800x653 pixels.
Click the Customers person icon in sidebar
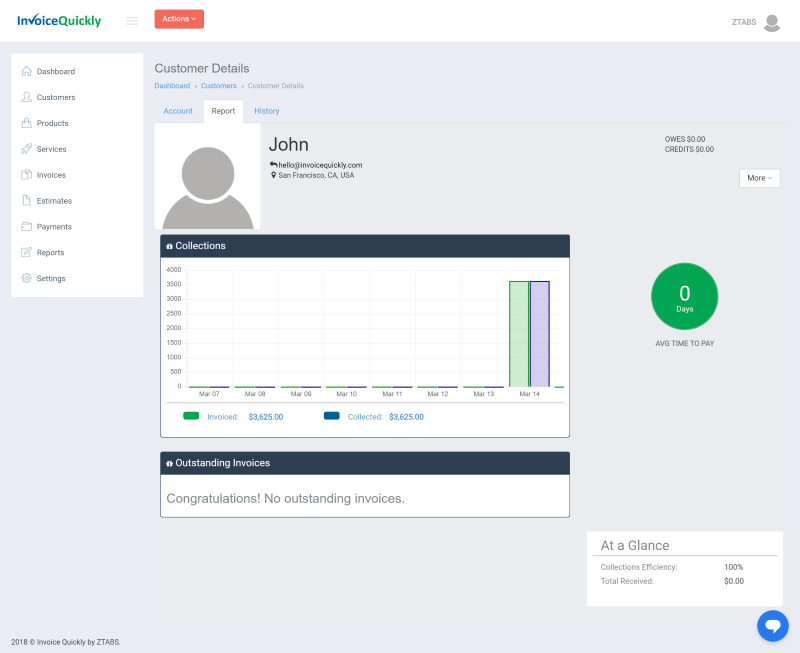tap(26, 97)
